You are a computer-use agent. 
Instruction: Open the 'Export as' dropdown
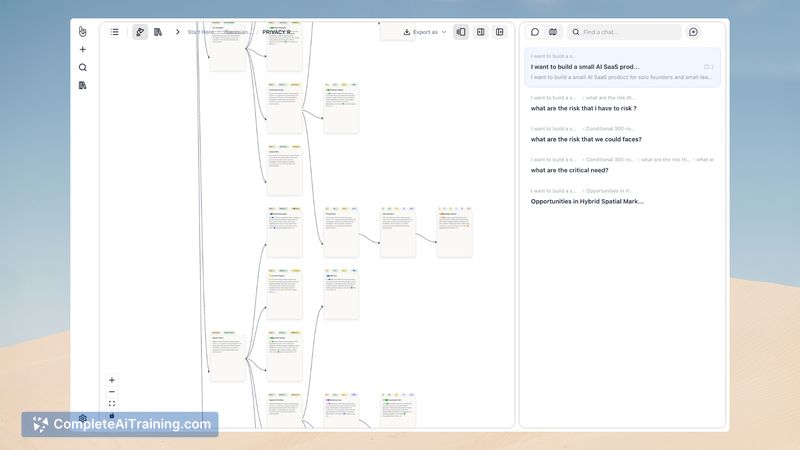tap(424, 32)
